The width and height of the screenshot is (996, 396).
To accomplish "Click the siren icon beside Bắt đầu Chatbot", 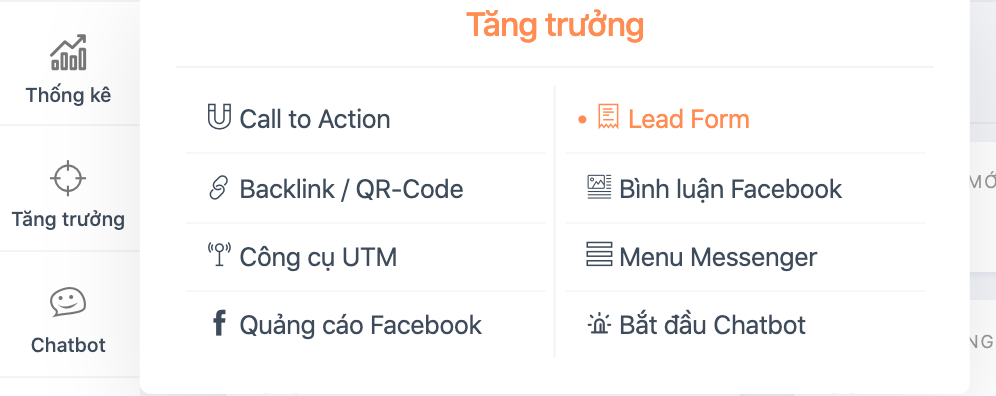I will point(599,324).
